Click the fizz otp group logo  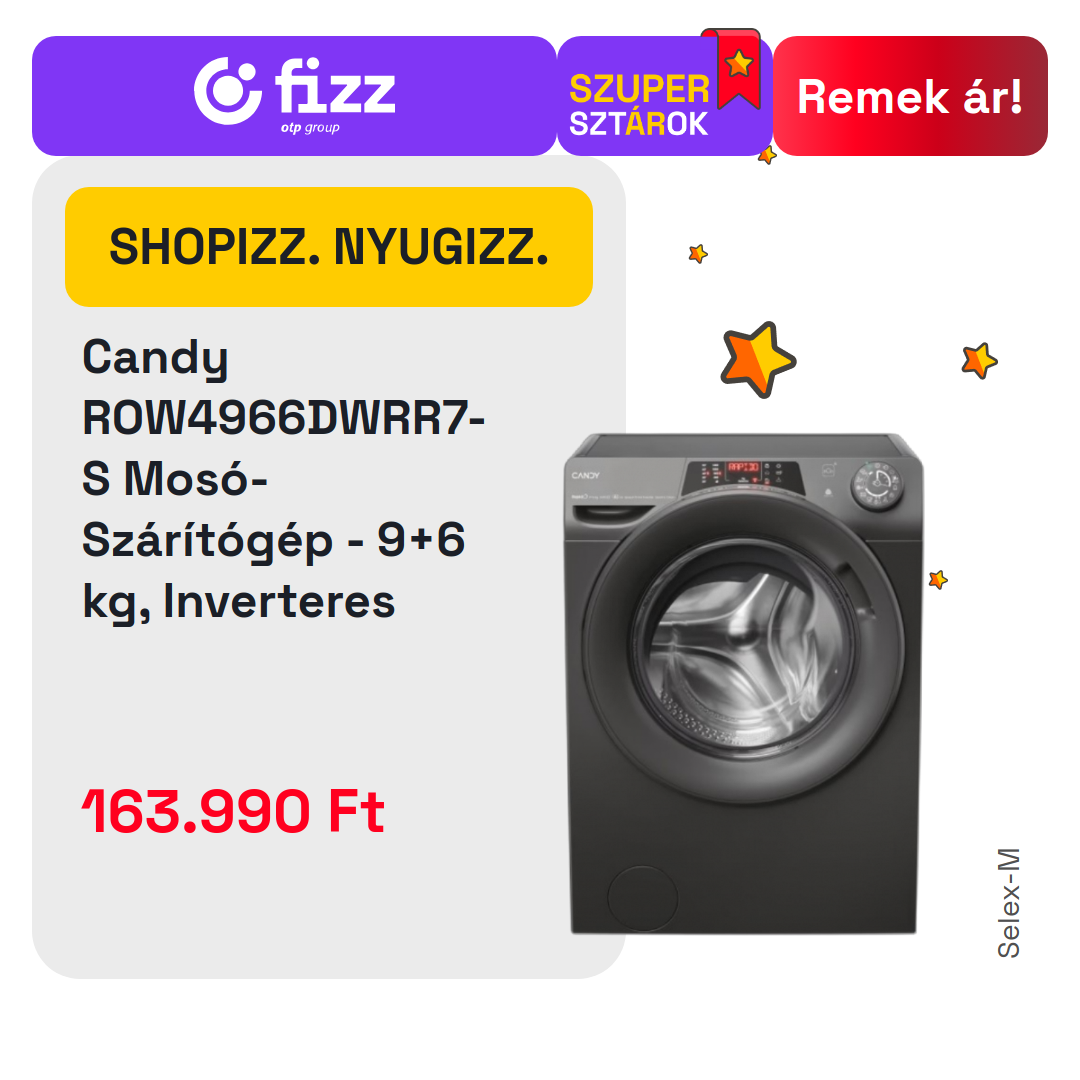click(295, 94)
